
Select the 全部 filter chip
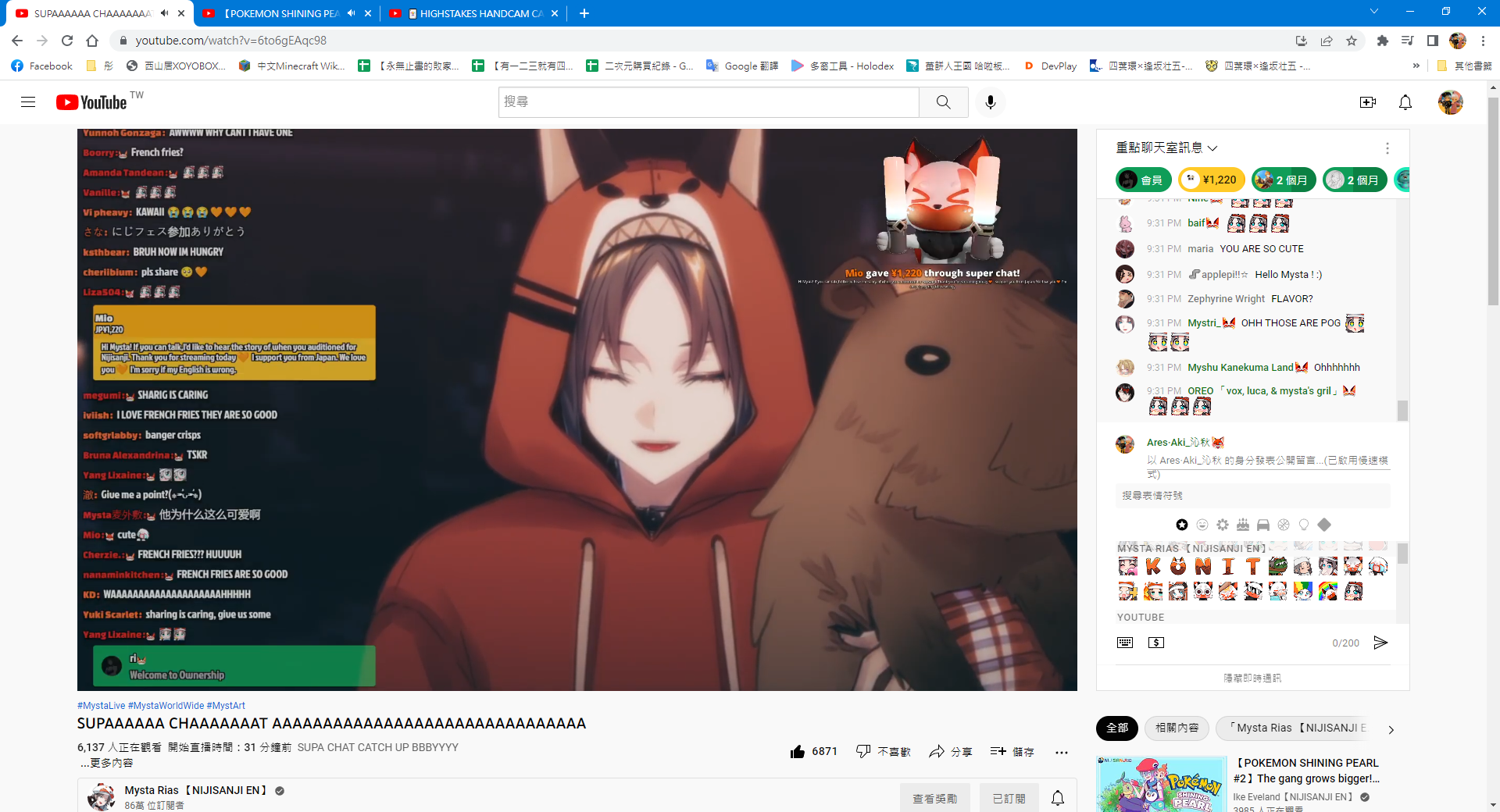point(1117,728)
